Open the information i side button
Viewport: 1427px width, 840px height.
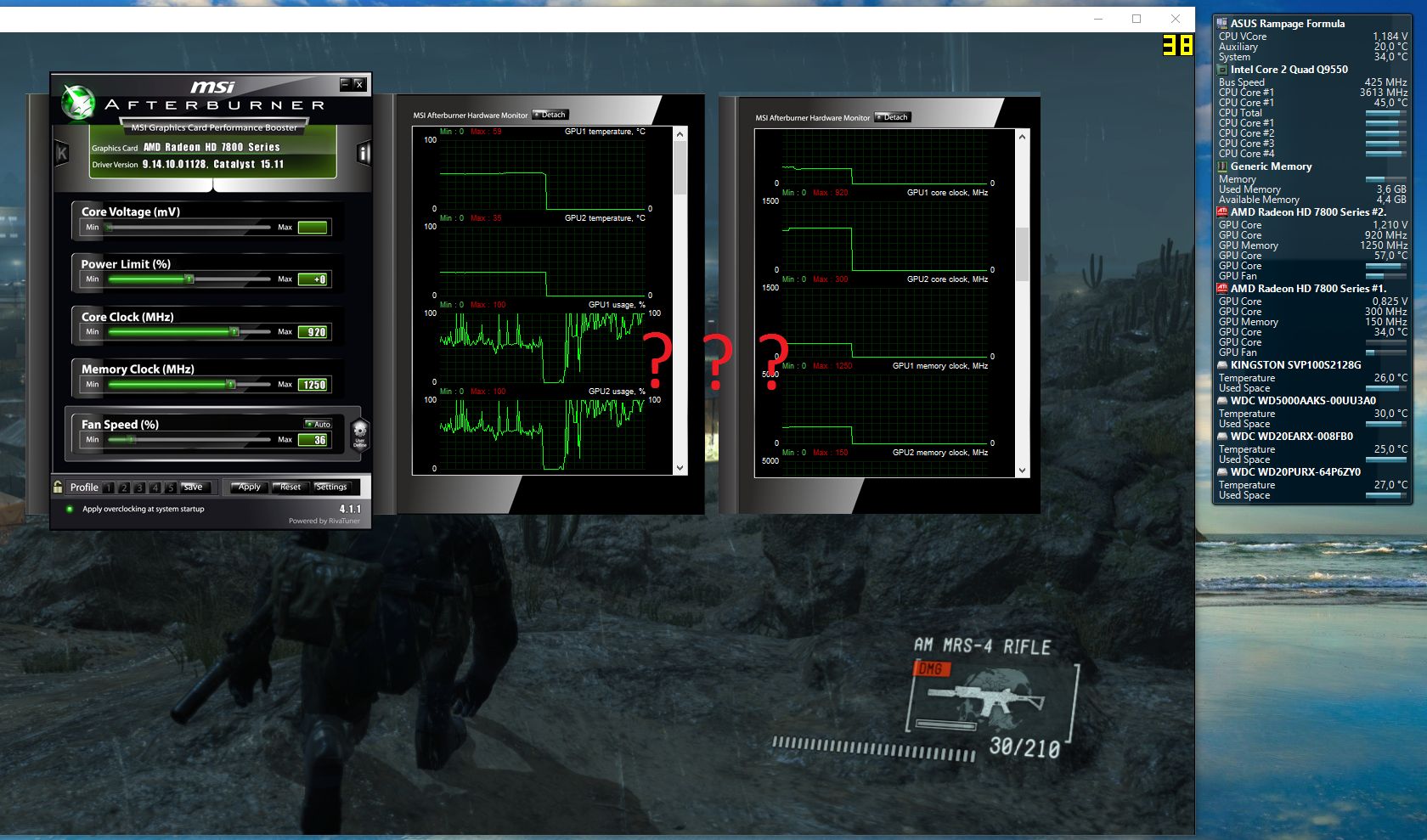[364, 153]
